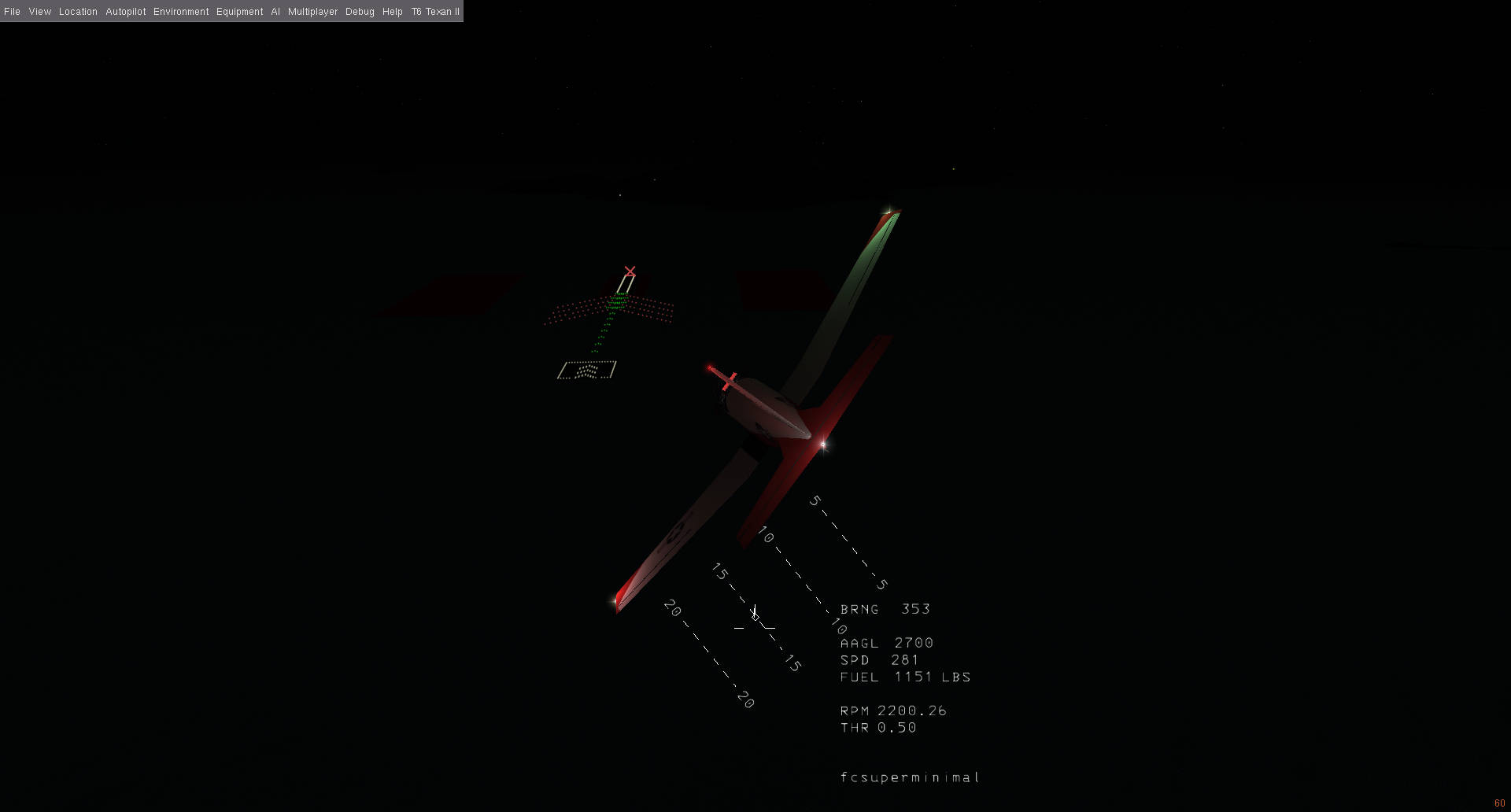Click the BRNG 353 bearing readout
This screenshot has height=812, width=1511.
coord(884,609)
